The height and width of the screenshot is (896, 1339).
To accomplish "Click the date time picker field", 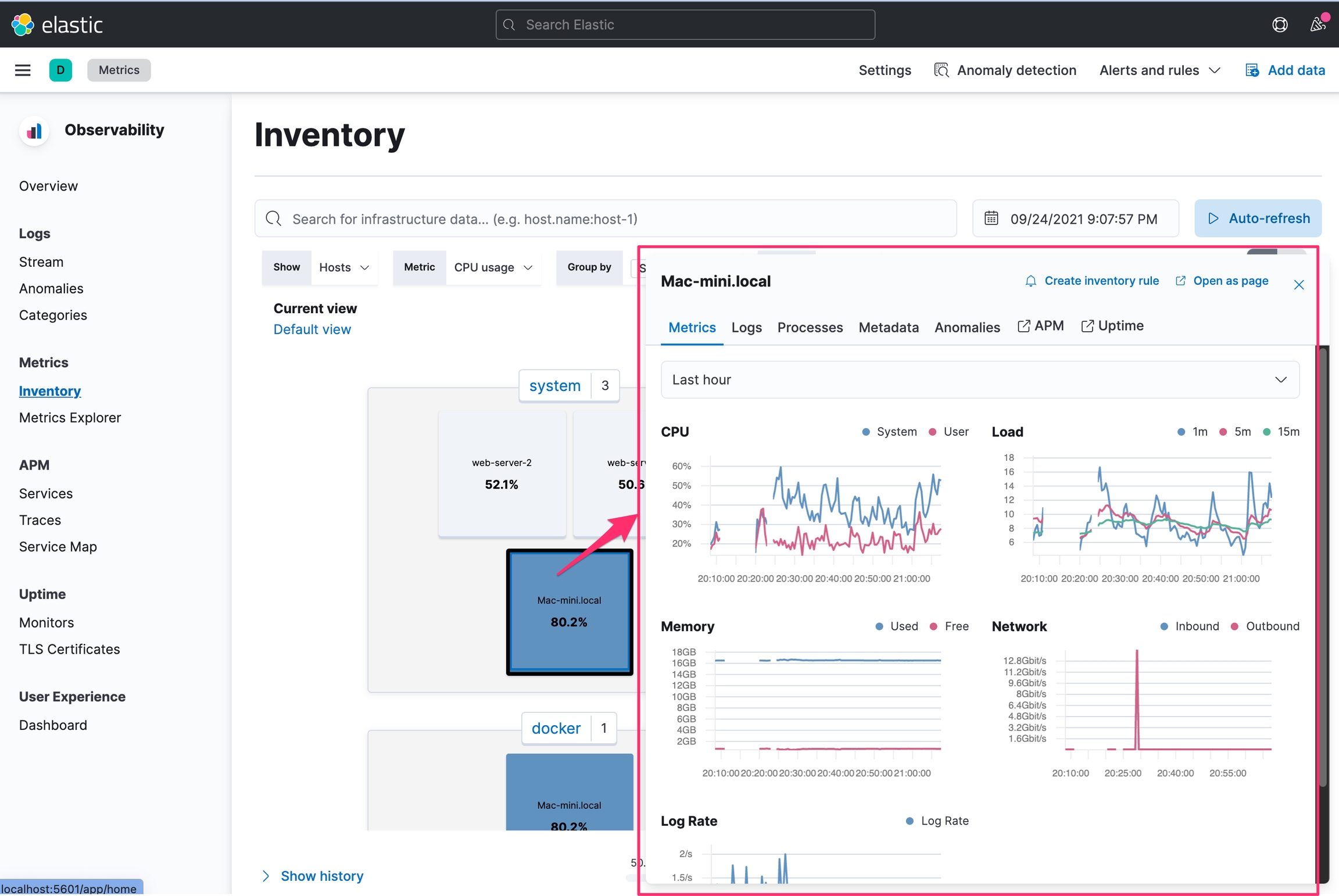I will (1076, 218).
